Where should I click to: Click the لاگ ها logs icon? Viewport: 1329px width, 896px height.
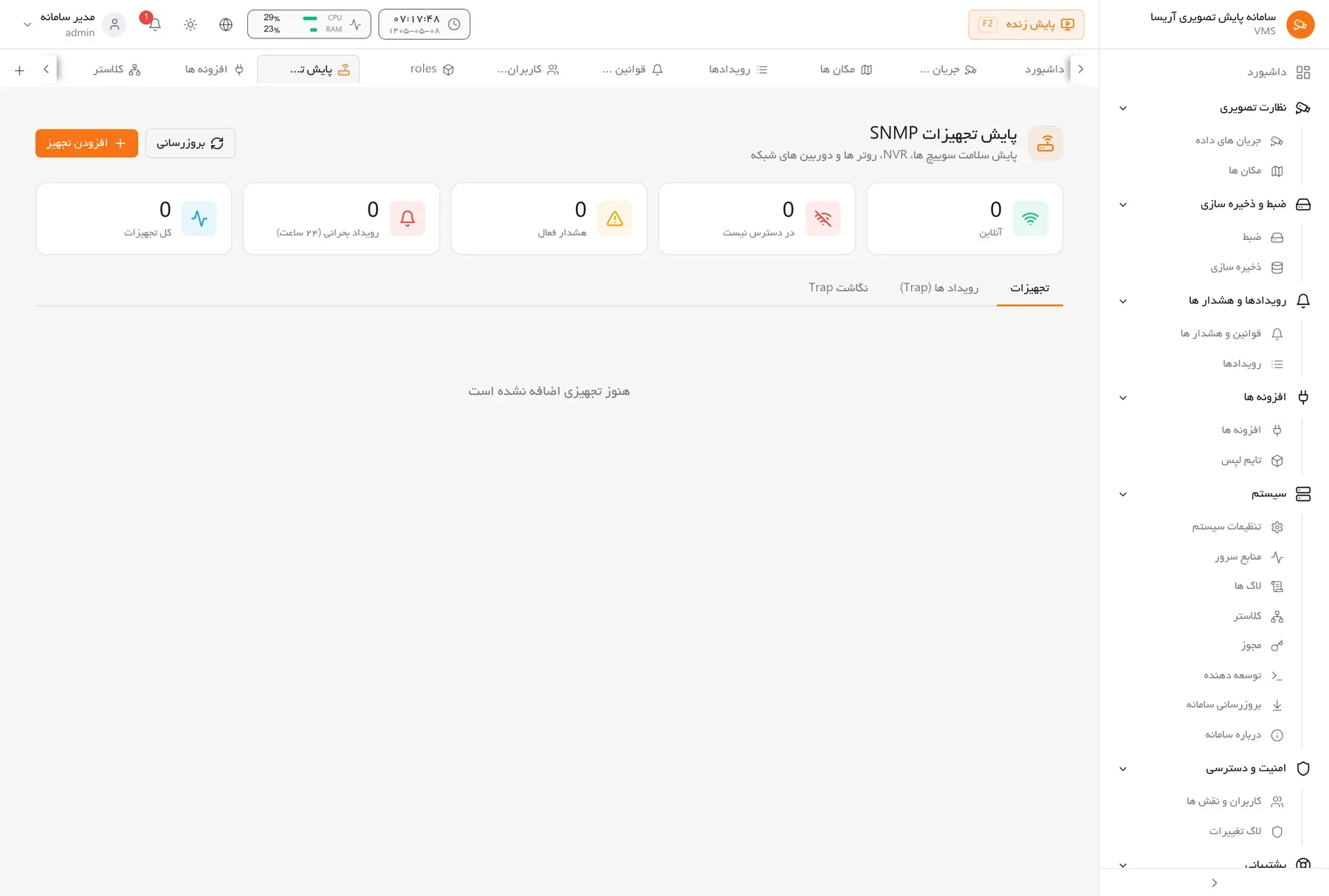1277,587
